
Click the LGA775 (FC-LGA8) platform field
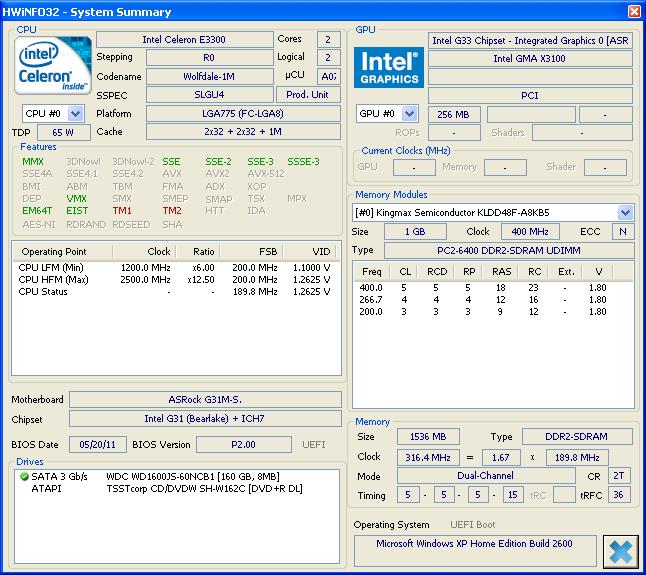[243, 113]
